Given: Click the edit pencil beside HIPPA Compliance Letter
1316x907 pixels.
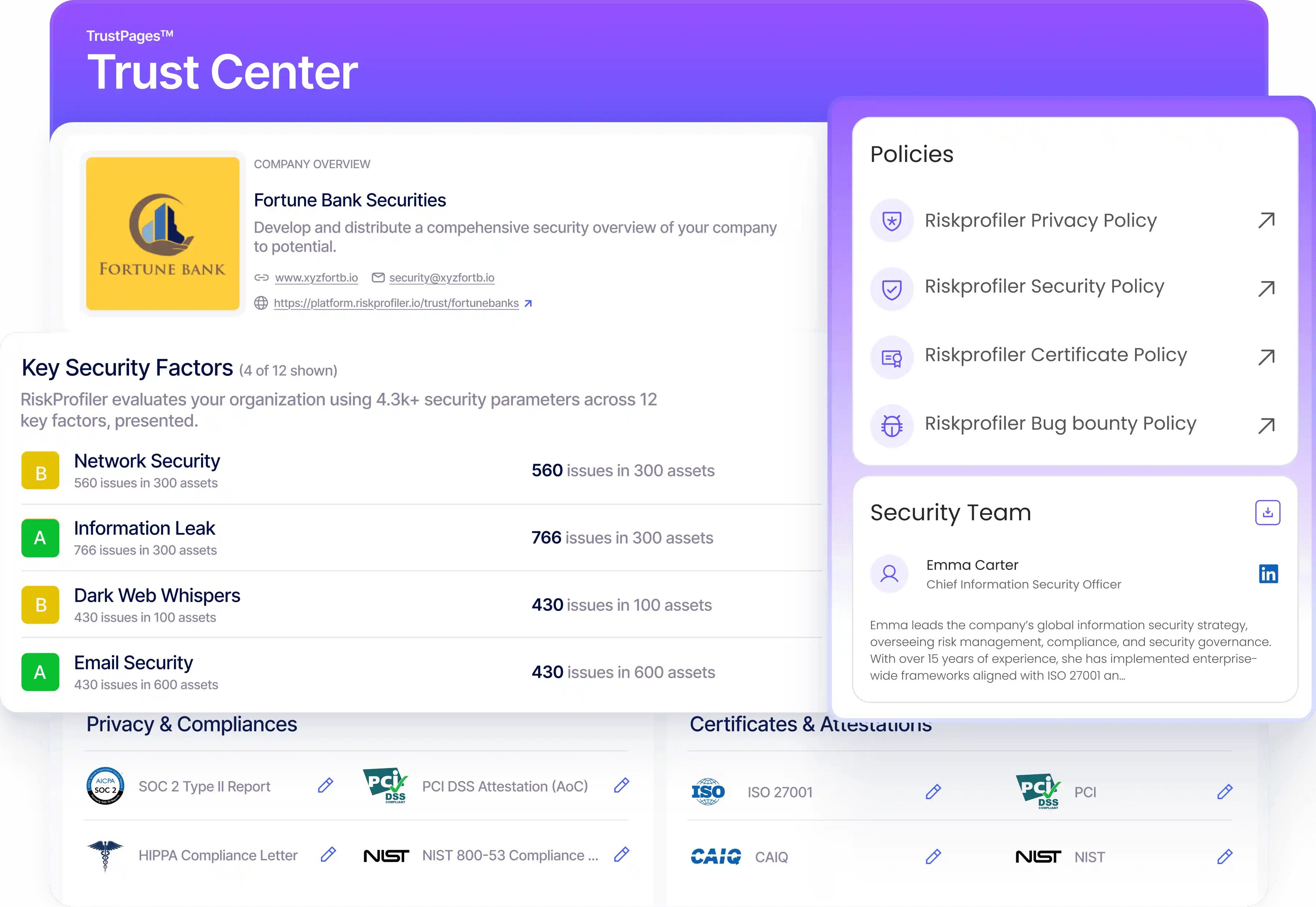Looking at the screenshot, I should 328,855.
